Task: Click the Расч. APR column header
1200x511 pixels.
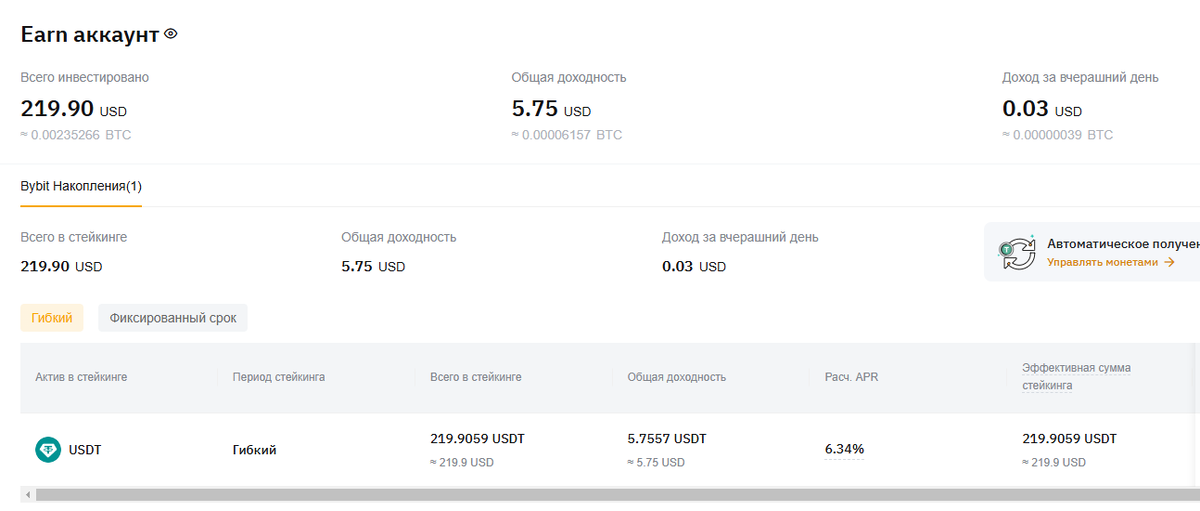Action: pos(851,377)
